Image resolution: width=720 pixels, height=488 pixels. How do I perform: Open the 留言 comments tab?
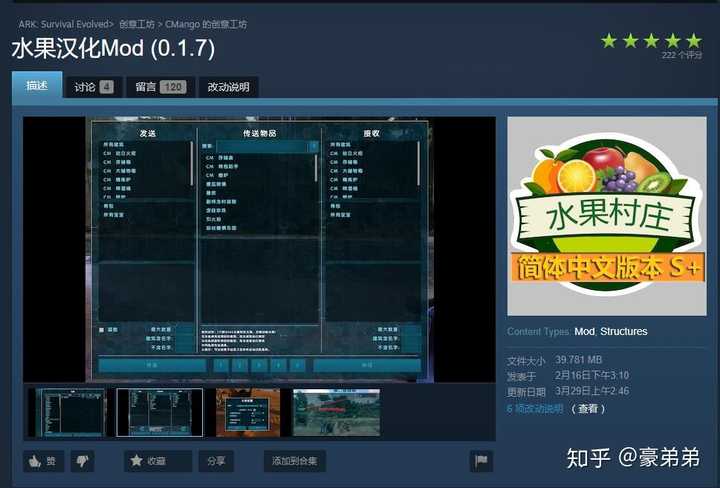coord(161,87)
